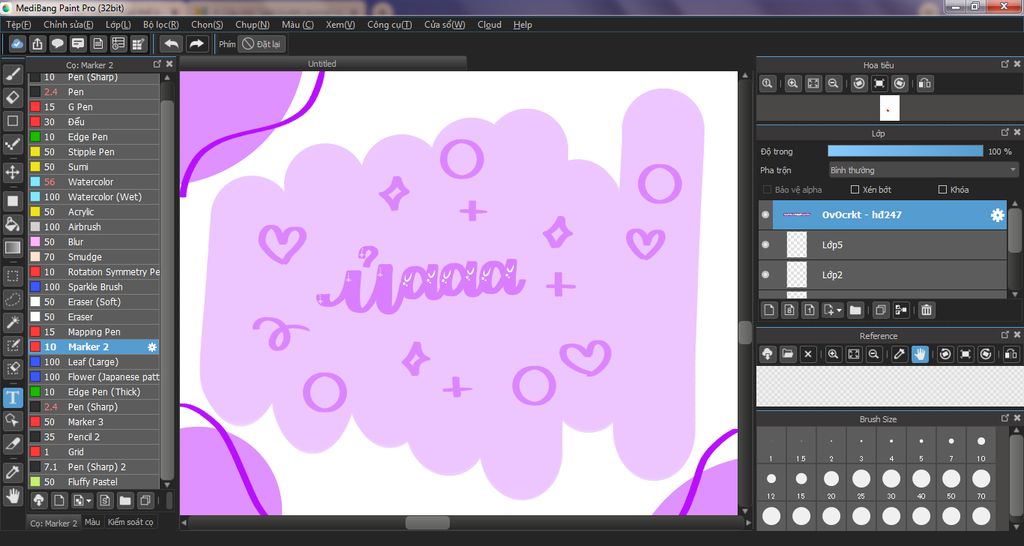Toggle the Xén bớt checkbox
The height and width of the screenshot is (546, 1024).
coord(854,189)
